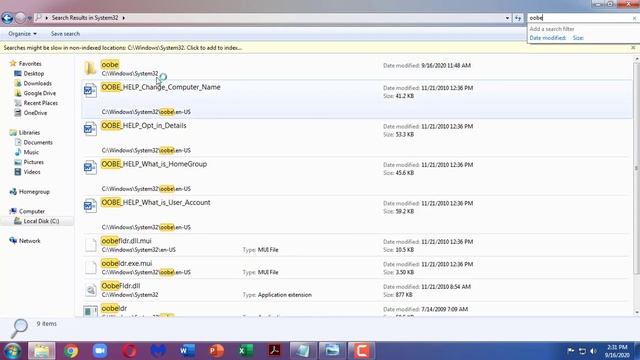Select Favorites in navigation pane
The width and height of the screenshot is (640, 360).
(30, 64)
